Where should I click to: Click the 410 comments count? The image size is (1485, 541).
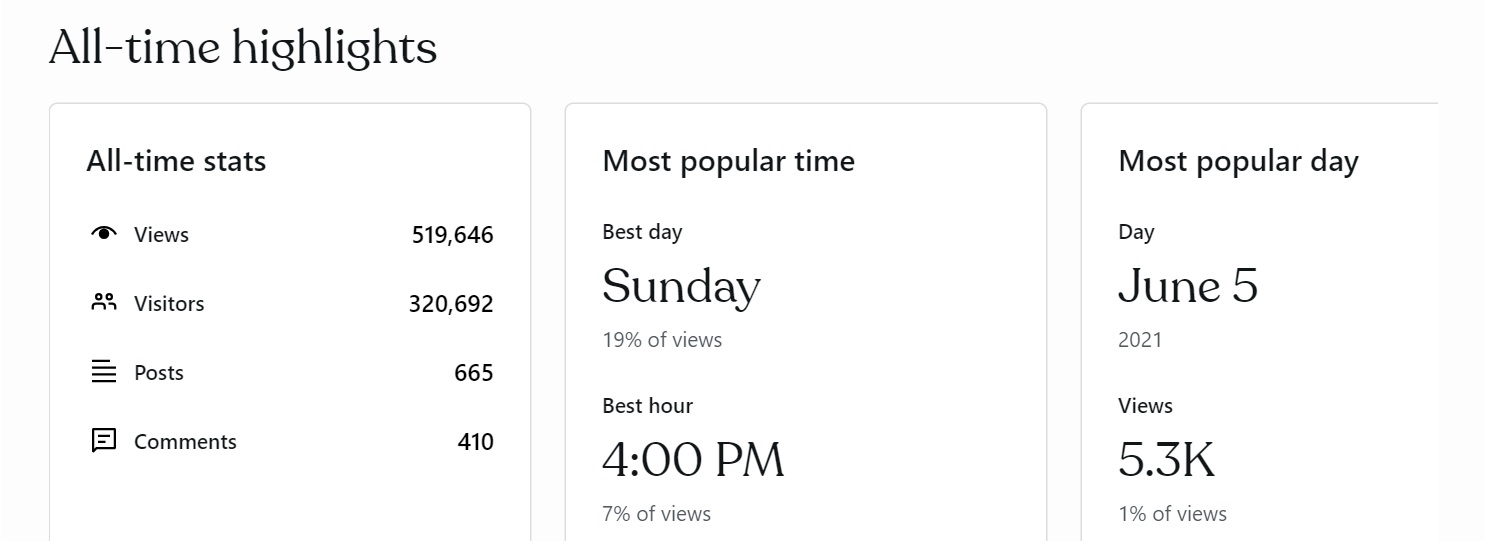[475, 442]
